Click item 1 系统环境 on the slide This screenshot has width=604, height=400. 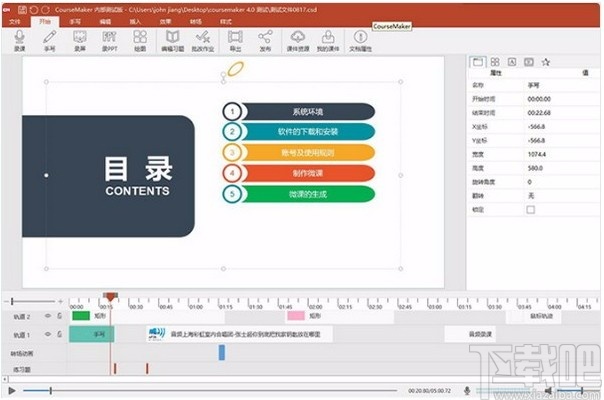(x=299, y=112)
